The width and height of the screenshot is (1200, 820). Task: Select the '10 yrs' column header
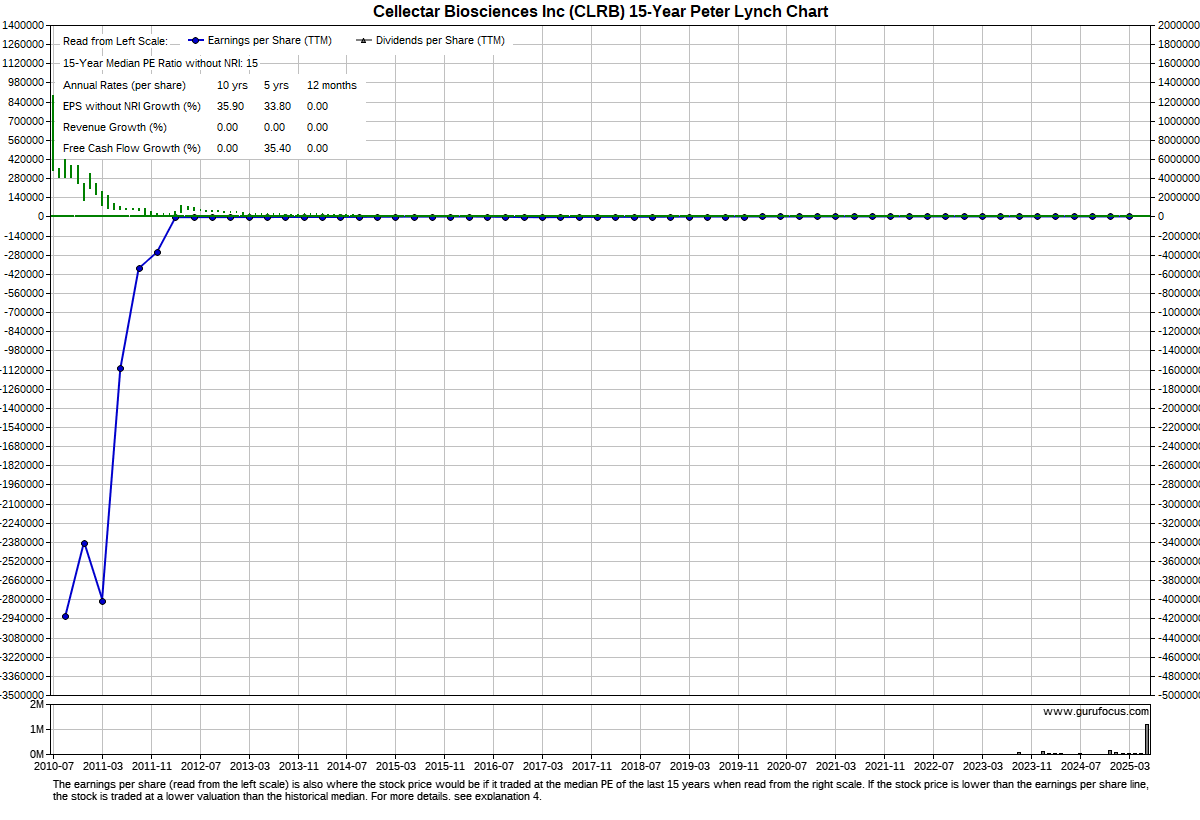[232, 85]
